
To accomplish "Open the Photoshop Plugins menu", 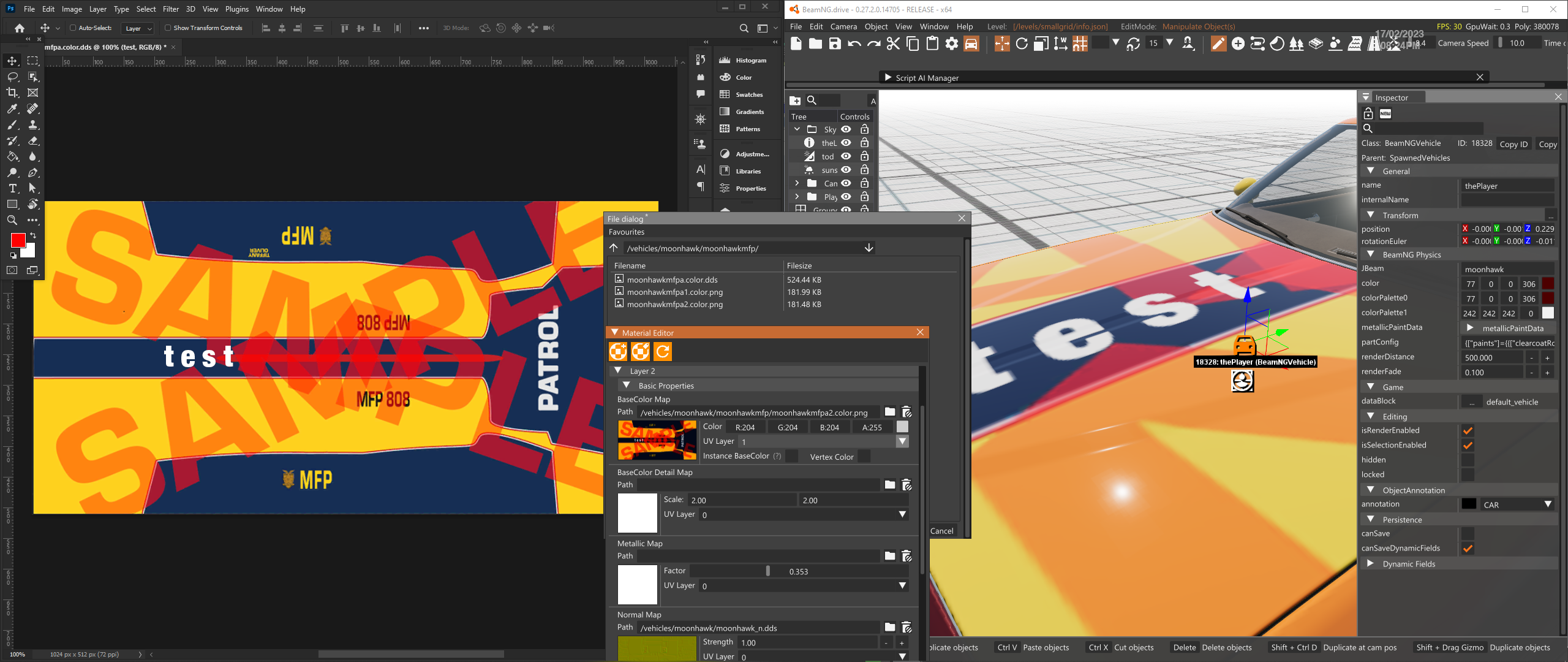I will (236, 9).
